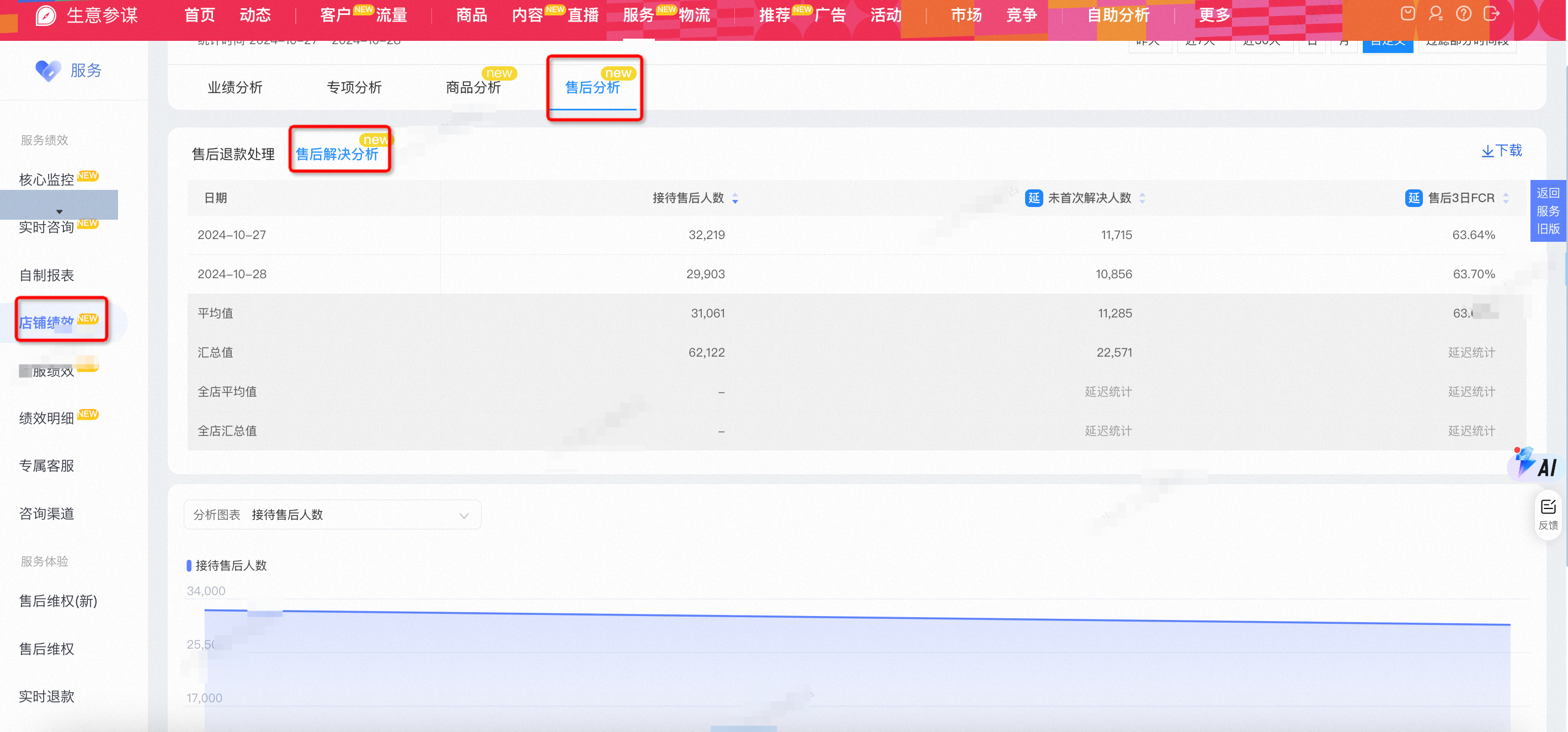Click 返回服务旧版 side button
The height and width of the screenshot is (732, 1568).
pos(1548,211)
